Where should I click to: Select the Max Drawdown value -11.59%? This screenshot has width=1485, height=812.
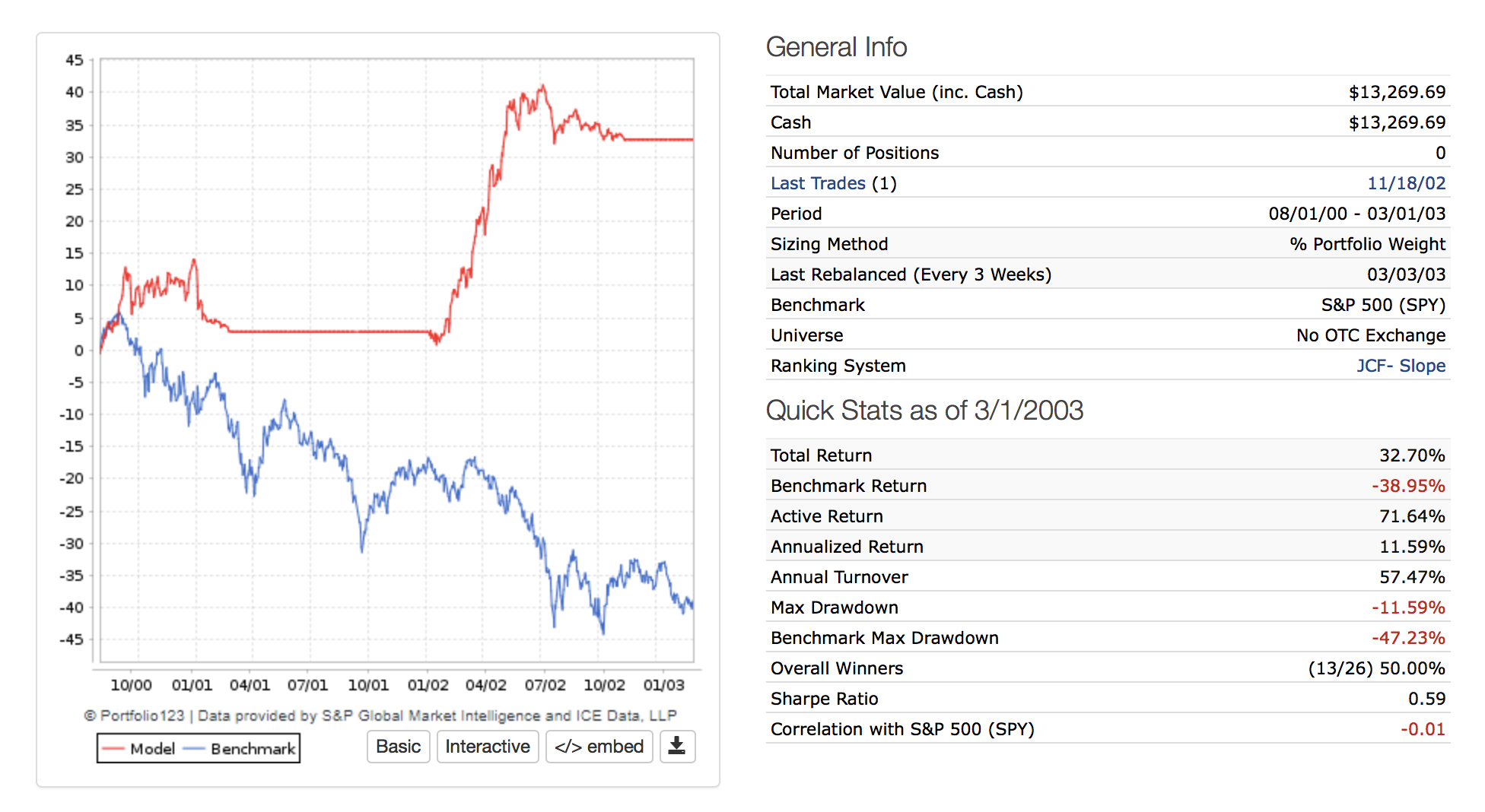1407,607
